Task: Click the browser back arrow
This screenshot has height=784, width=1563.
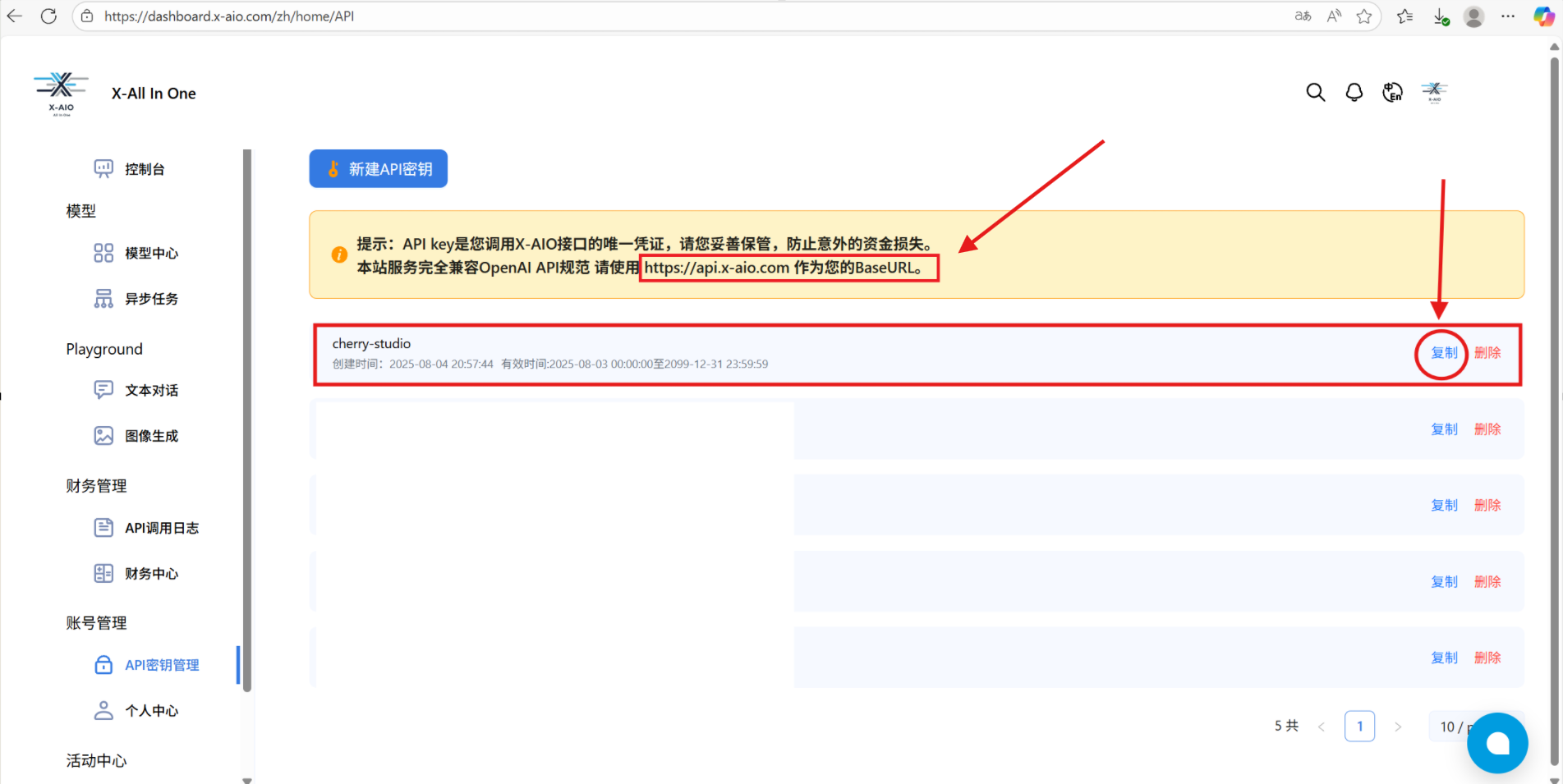Action: coord(15,16)
